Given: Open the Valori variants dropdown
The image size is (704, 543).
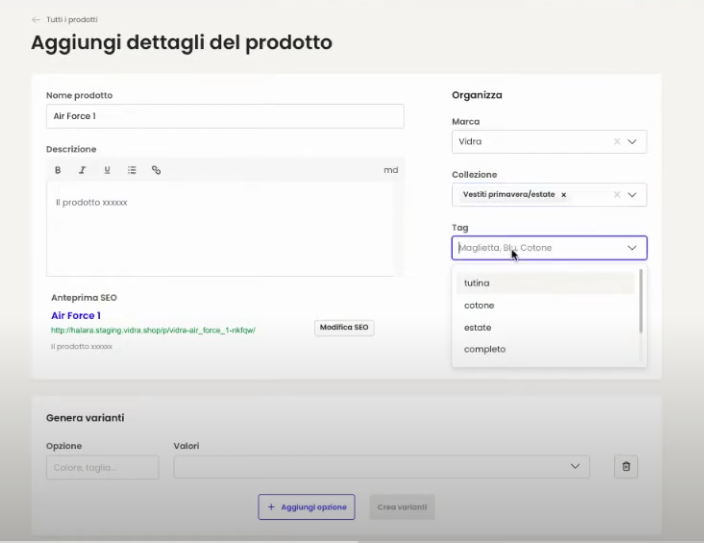Looking at the screenshot, I should click(x=574, y=466).
